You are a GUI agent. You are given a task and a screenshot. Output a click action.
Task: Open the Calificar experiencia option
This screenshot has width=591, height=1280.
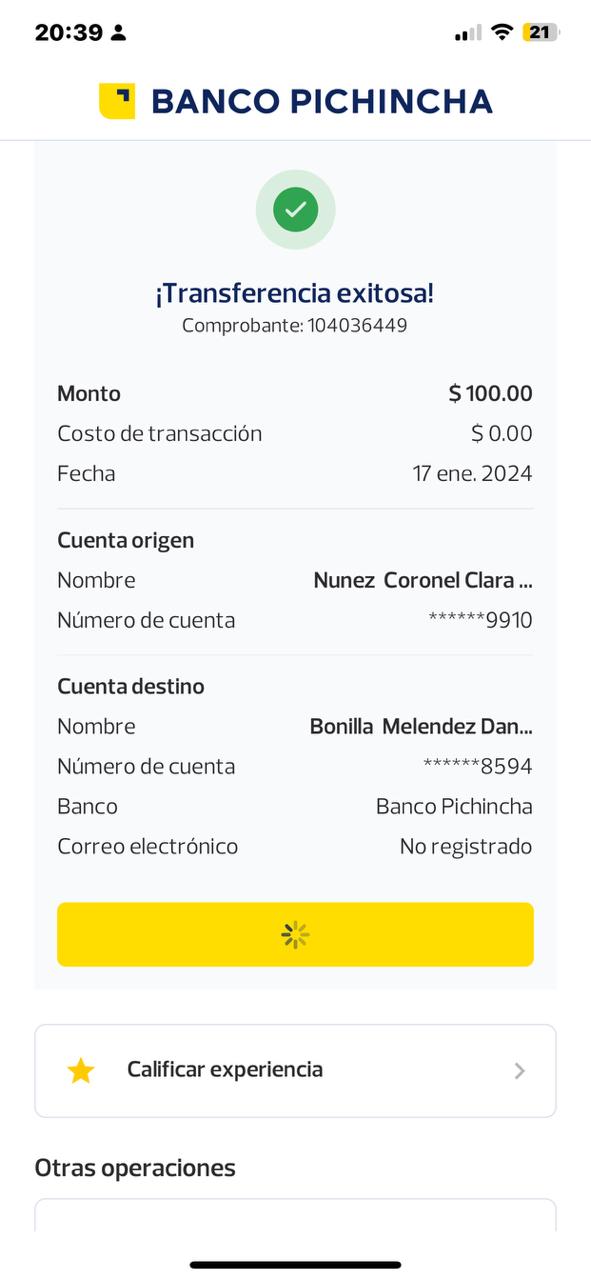295,1071
